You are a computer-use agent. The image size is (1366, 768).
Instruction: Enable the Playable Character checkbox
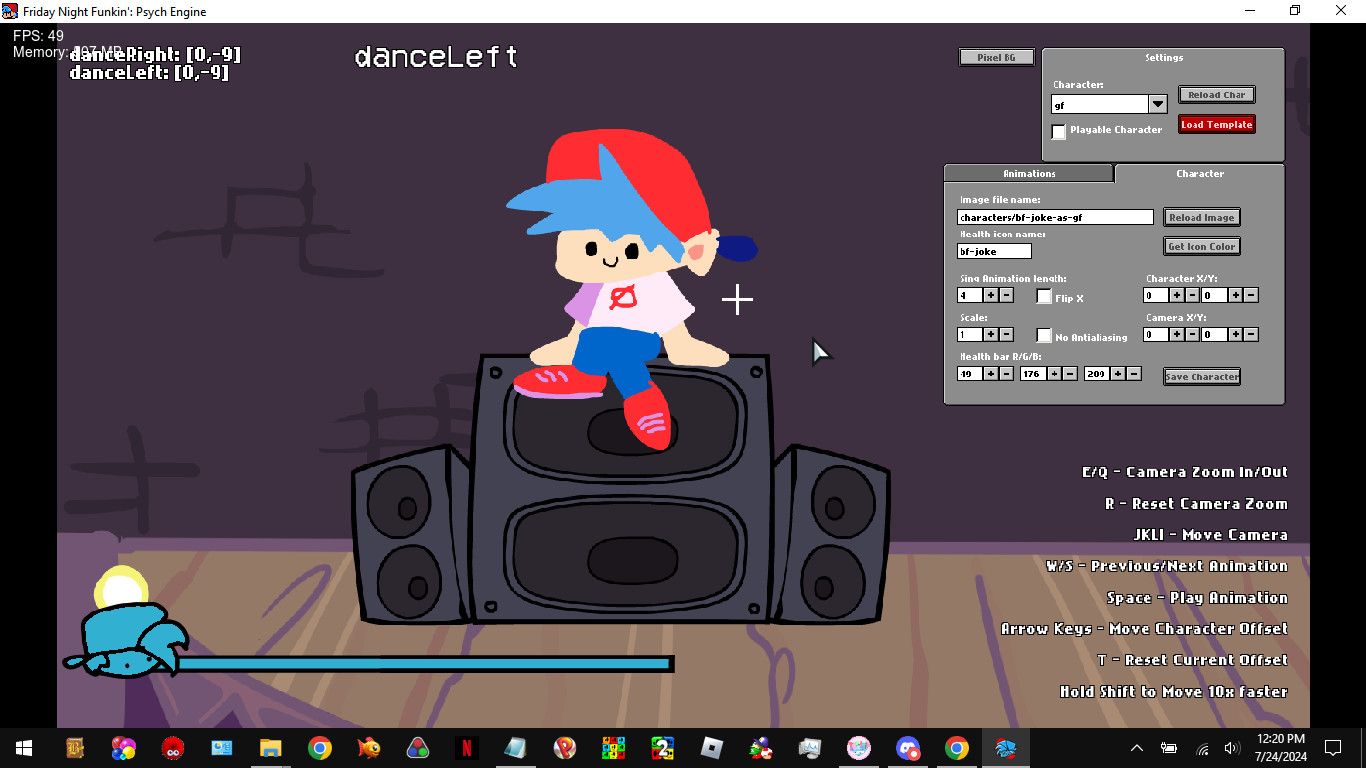[1059, 131]
